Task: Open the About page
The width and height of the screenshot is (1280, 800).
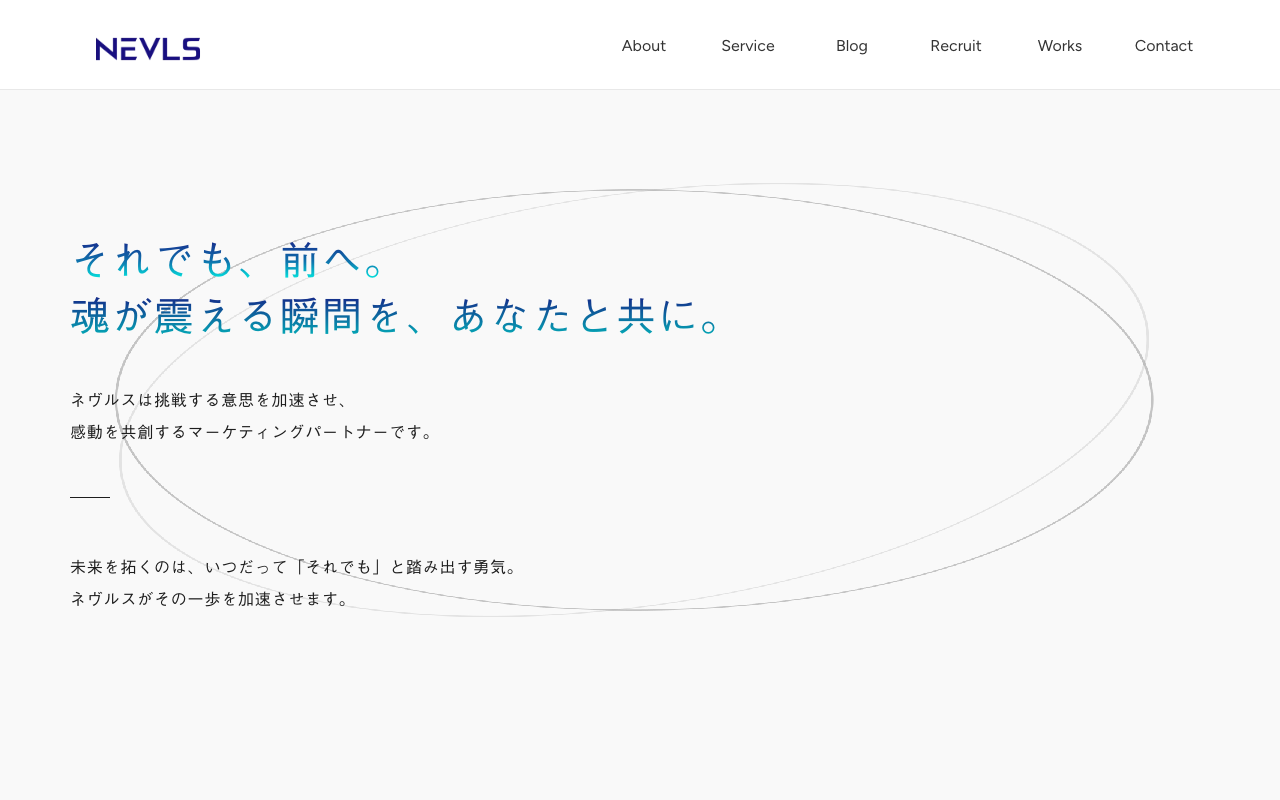Action: pos(644,46)
